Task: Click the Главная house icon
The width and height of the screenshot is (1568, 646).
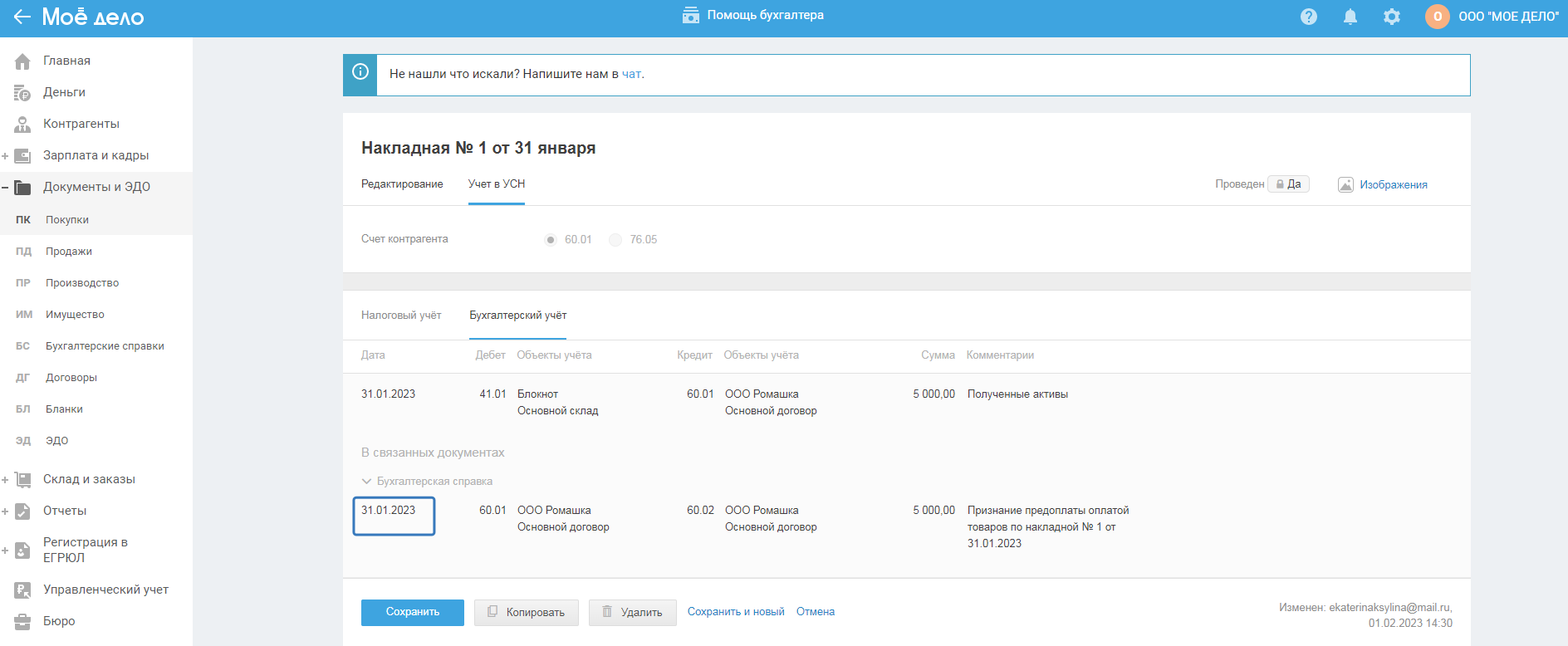Action: coord(22,61)
